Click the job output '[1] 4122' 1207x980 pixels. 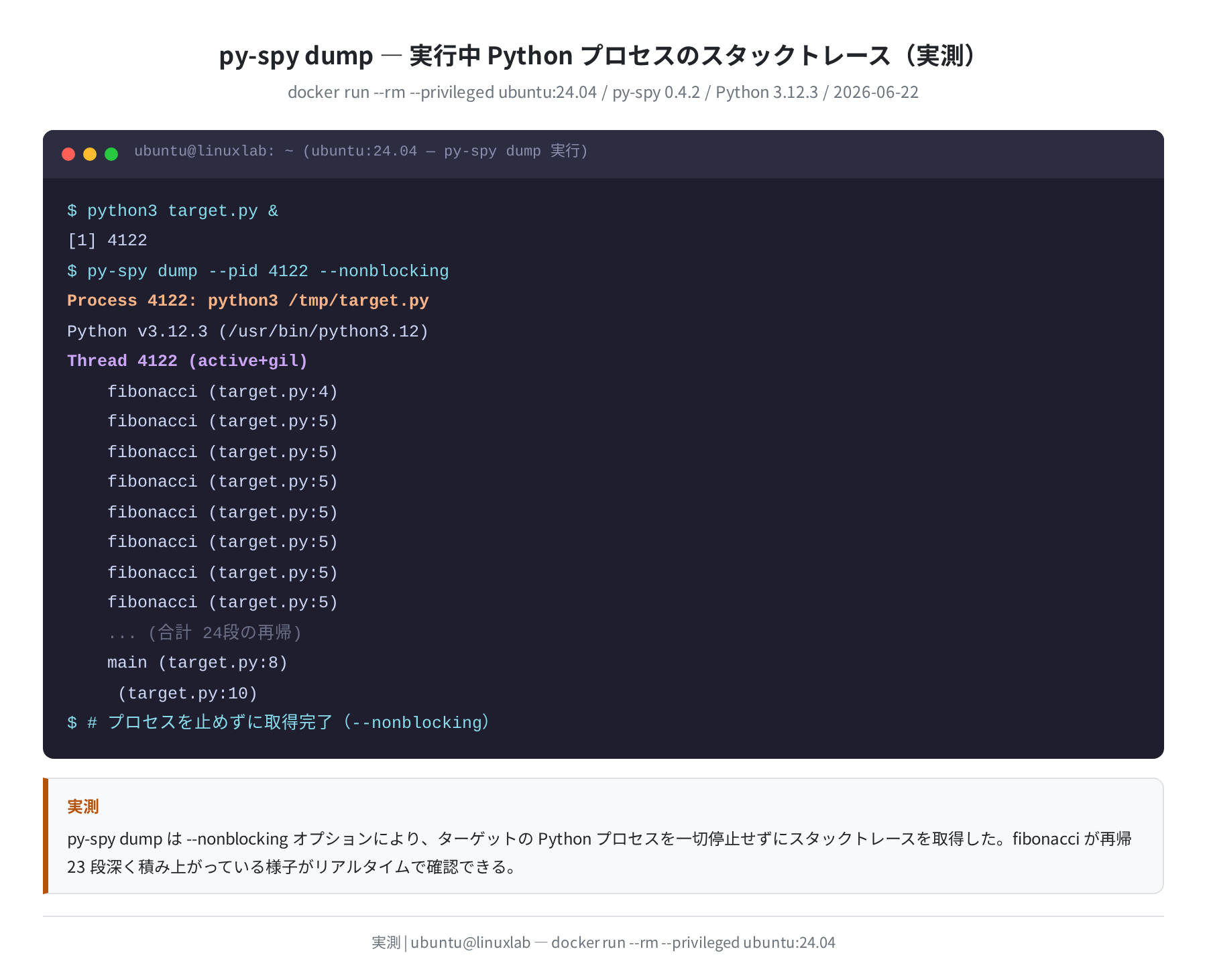(107, 241)
